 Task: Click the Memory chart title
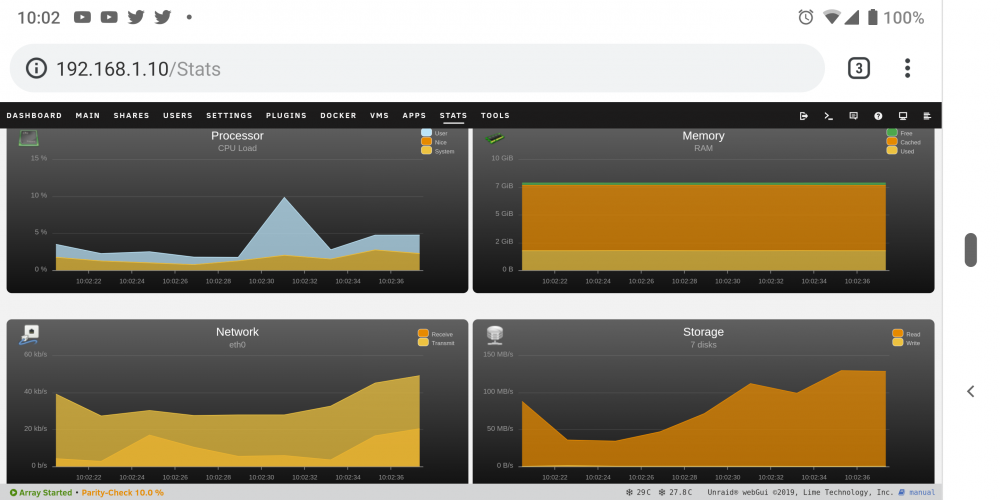703,136
